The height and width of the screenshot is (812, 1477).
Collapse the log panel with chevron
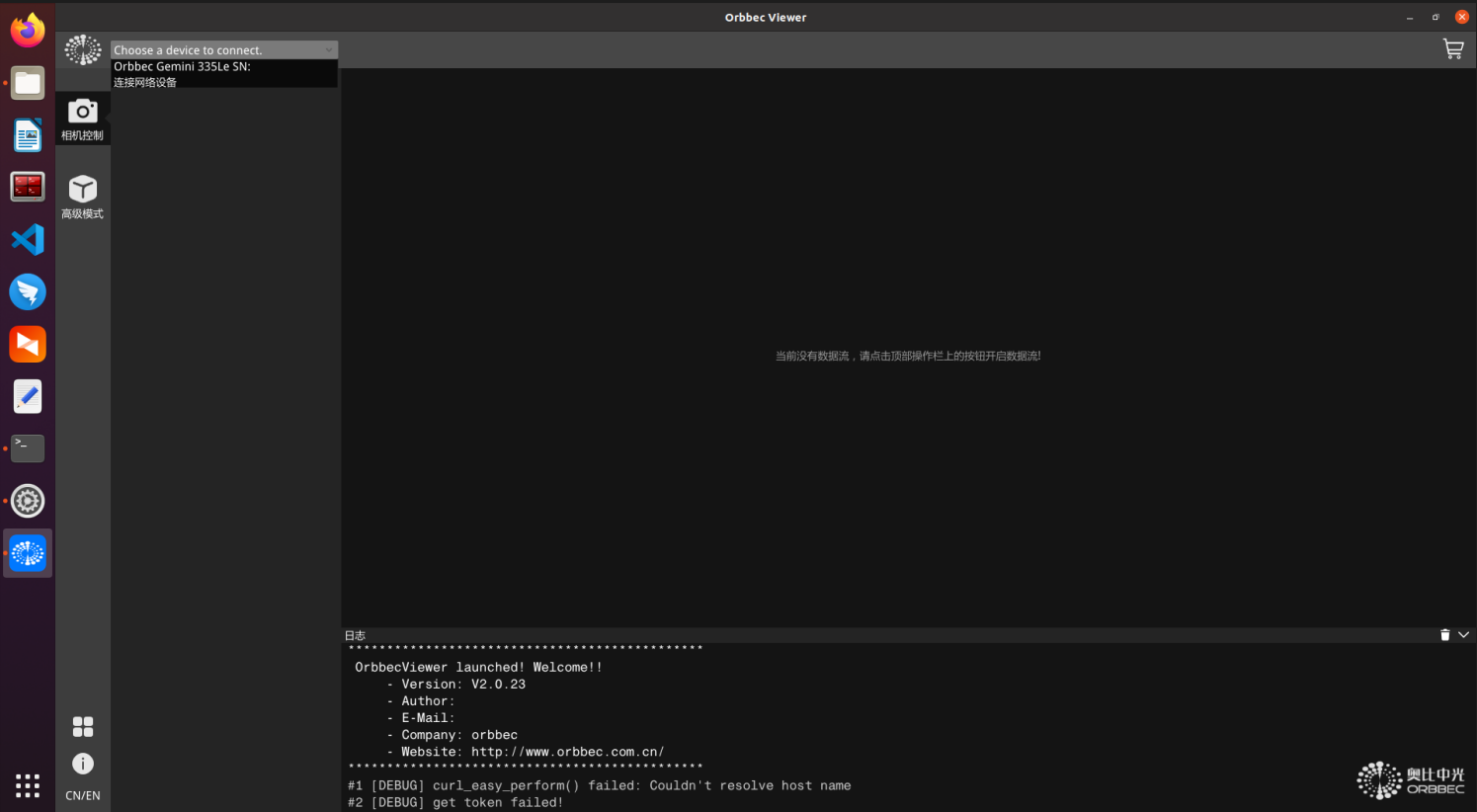click(1463, 635)
